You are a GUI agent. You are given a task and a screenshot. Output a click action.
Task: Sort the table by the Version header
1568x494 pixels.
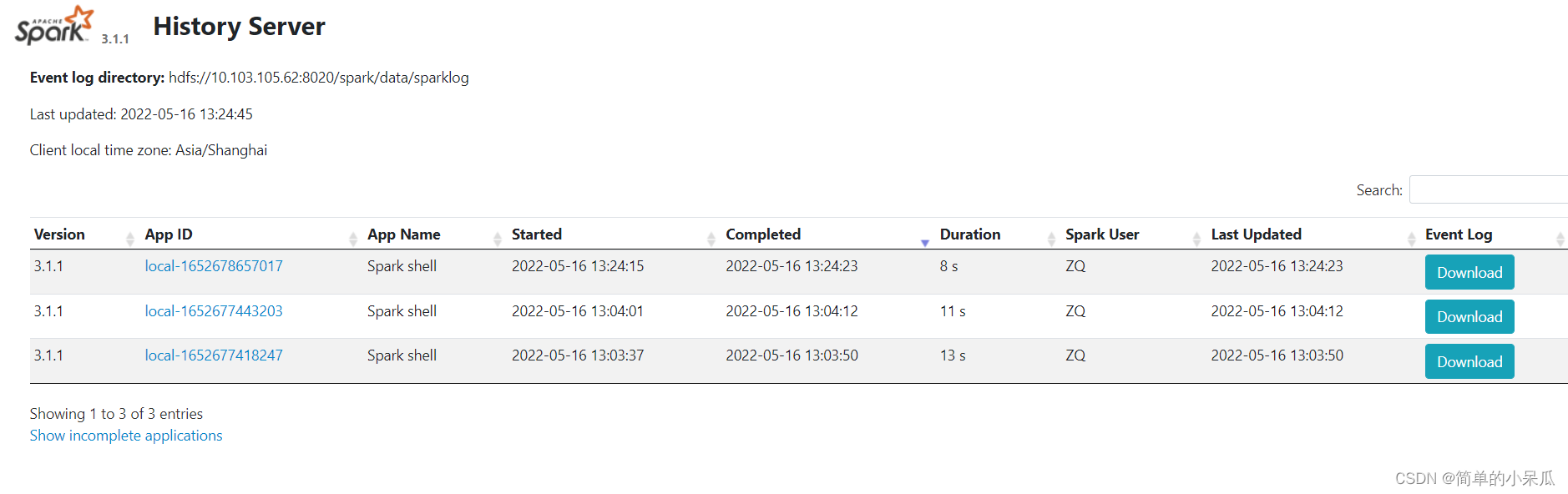point(58,234)
